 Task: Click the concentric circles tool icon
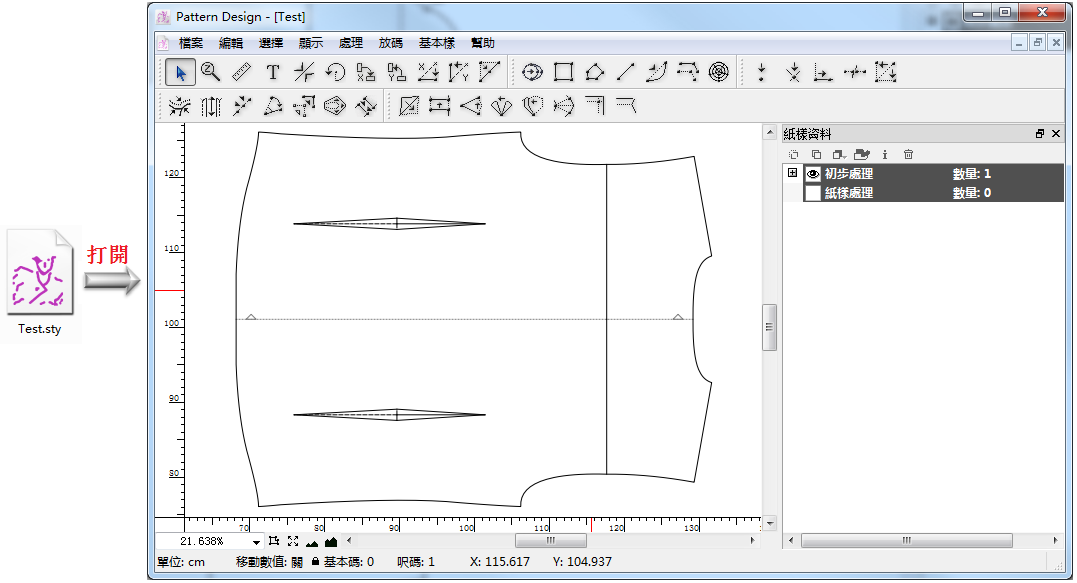click(718, 72)
